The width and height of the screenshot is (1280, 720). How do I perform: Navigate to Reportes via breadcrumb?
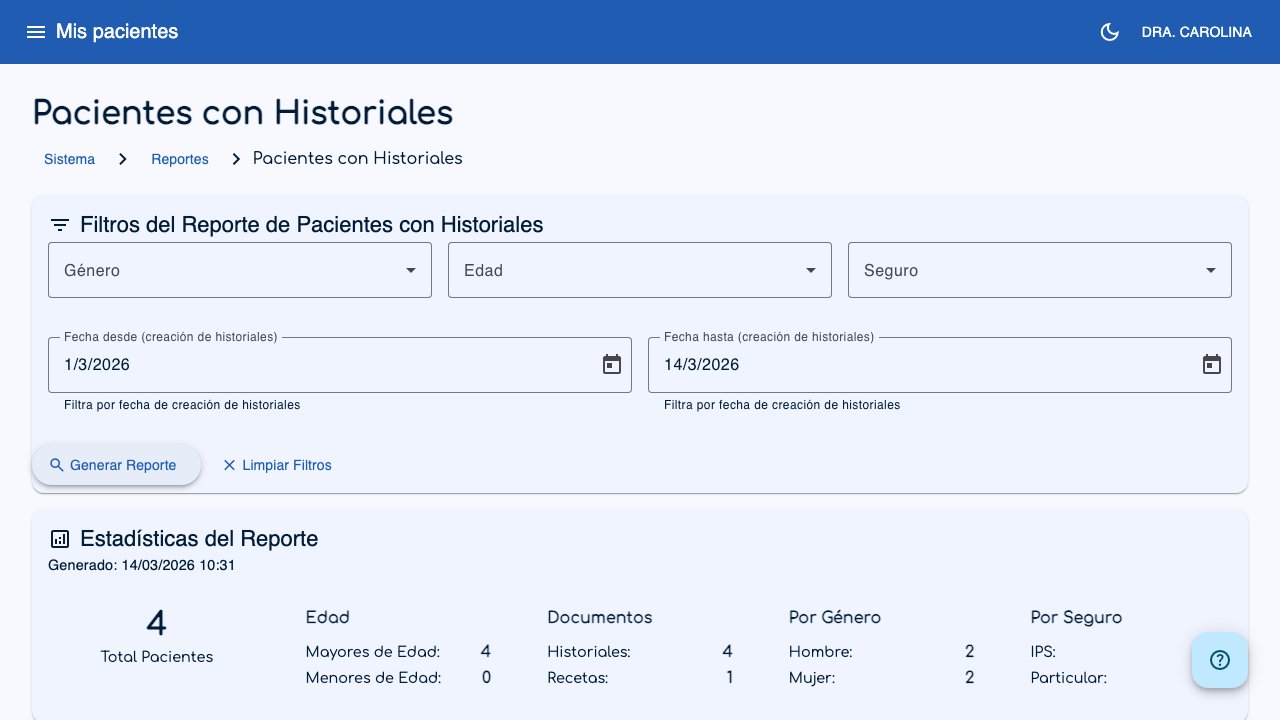pyautogui.click(x=180, y=159)
